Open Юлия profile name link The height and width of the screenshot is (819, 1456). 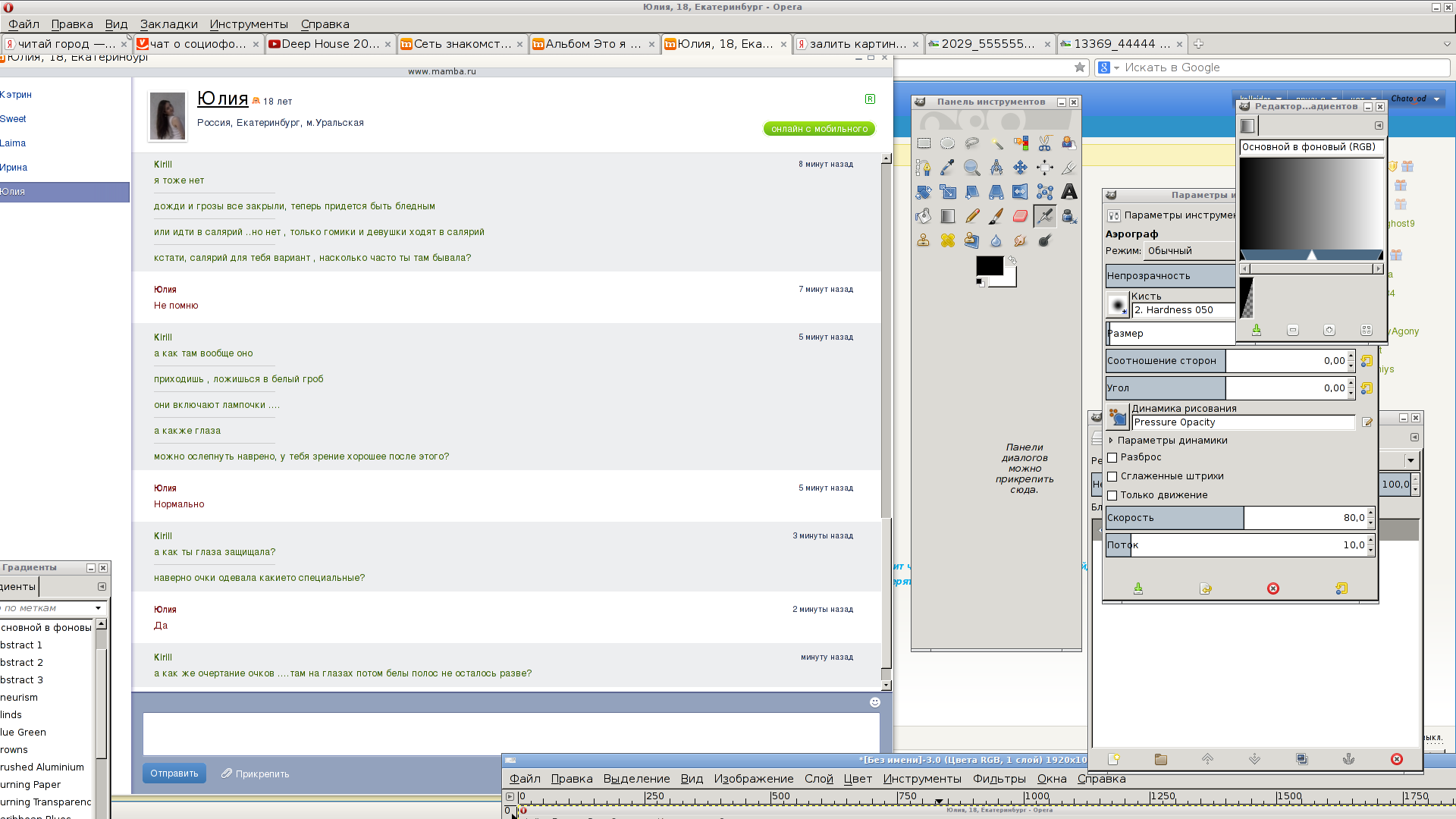pos(223,99)
